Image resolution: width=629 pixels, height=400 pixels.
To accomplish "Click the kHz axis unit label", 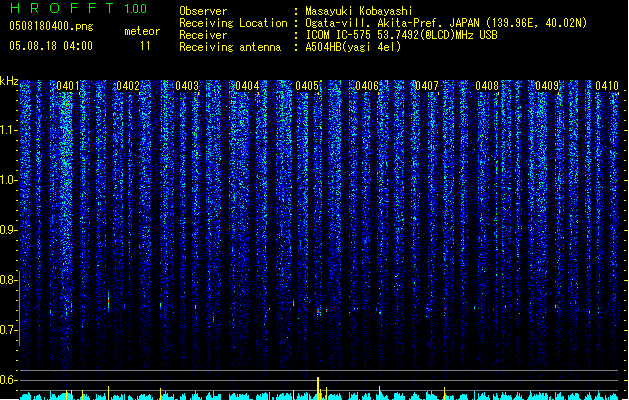I will pos(9,81).
